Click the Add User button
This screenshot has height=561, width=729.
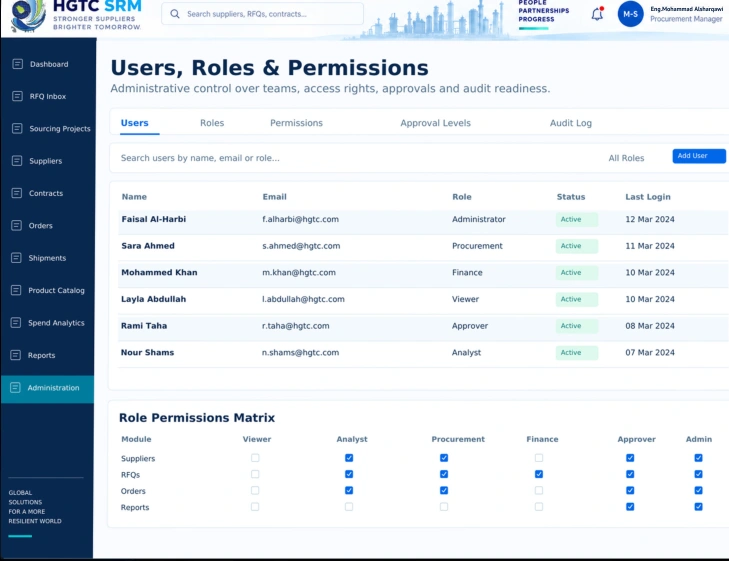click(x=699, y=156)
